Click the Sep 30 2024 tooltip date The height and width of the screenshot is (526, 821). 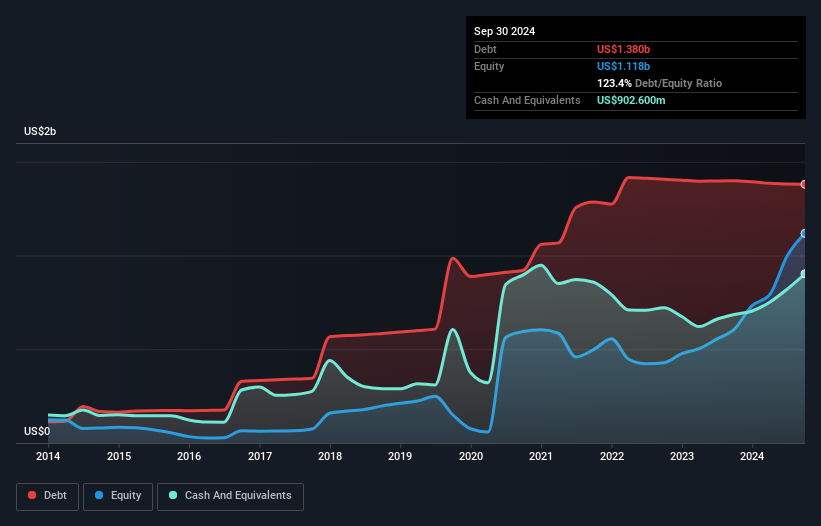click(x=504, y=31)
